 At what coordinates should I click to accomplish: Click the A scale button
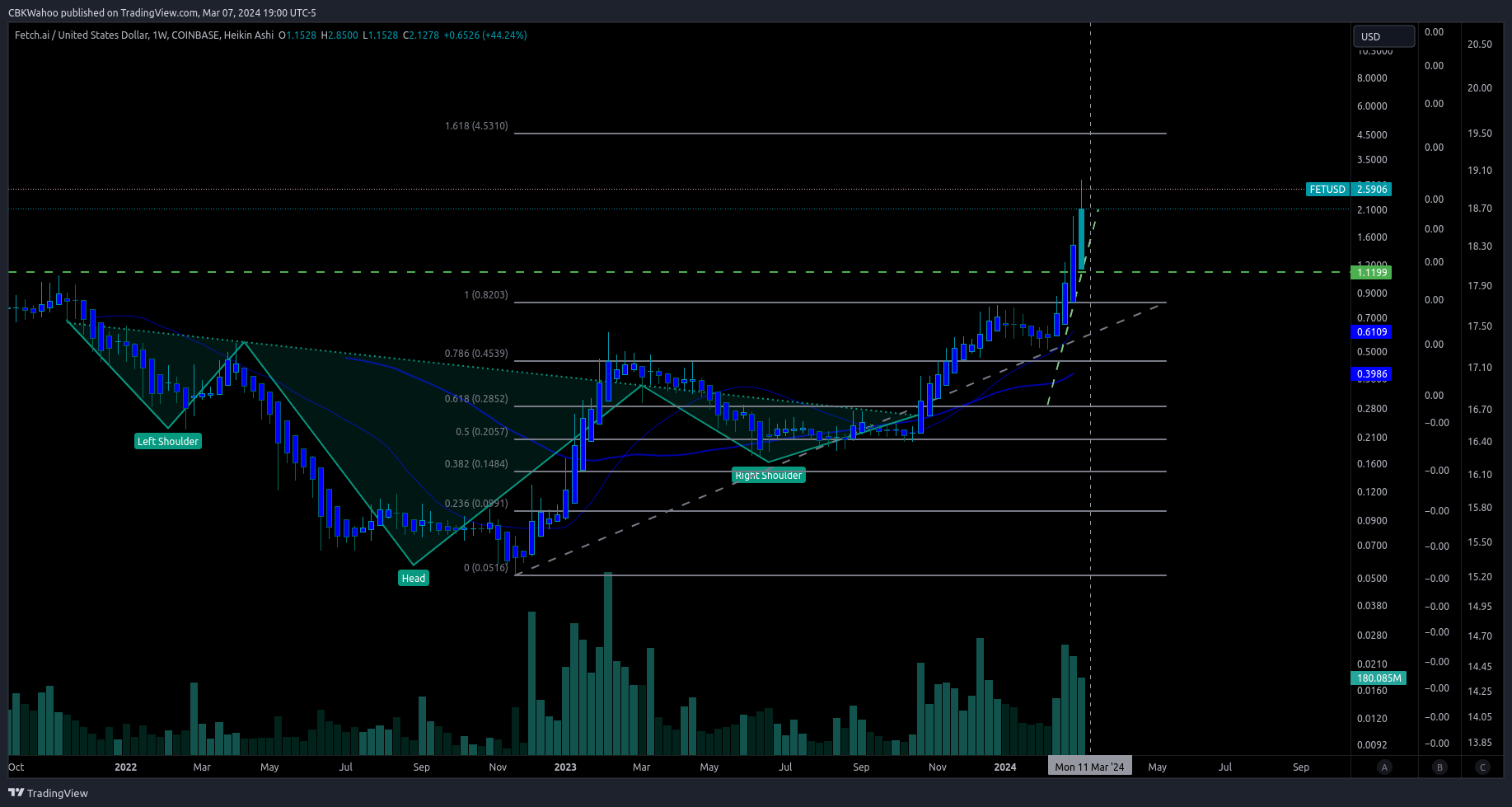pyautogui.click(x=1384, y=767)
